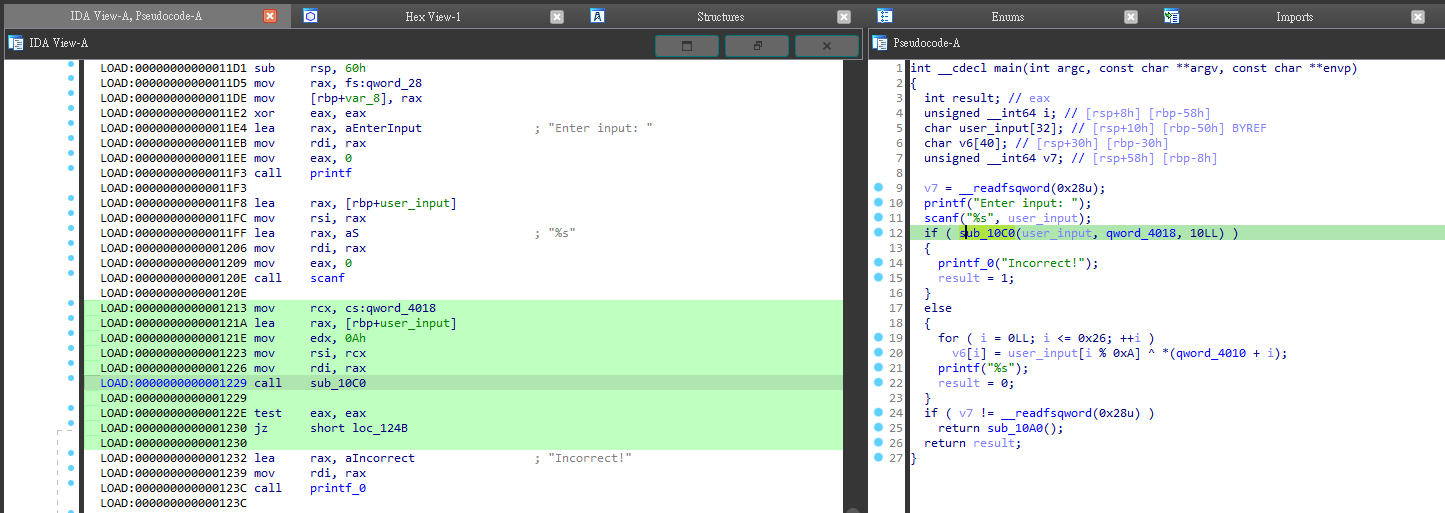
Task: Click the scanf call in pseudocode line 11
Action: [1008, 218]
